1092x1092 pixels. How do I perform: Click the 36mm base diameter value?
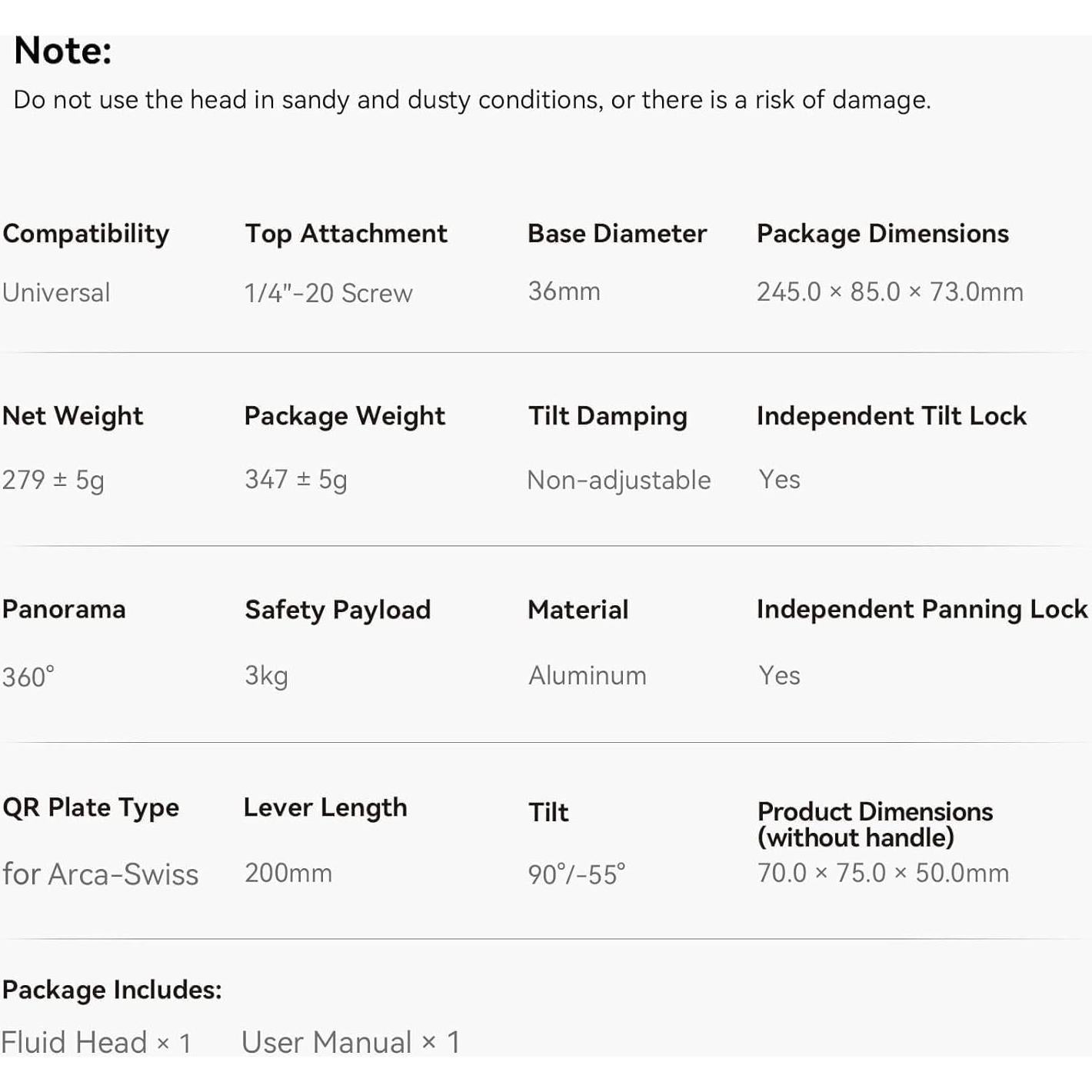tap(564, 291)
